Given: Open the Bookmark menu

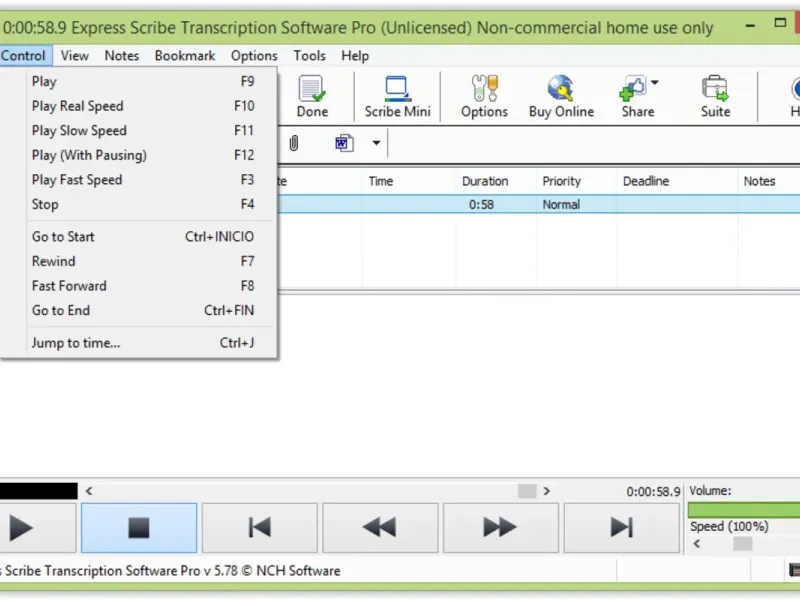Looking at the screenshot, I should tap(185, 56).
